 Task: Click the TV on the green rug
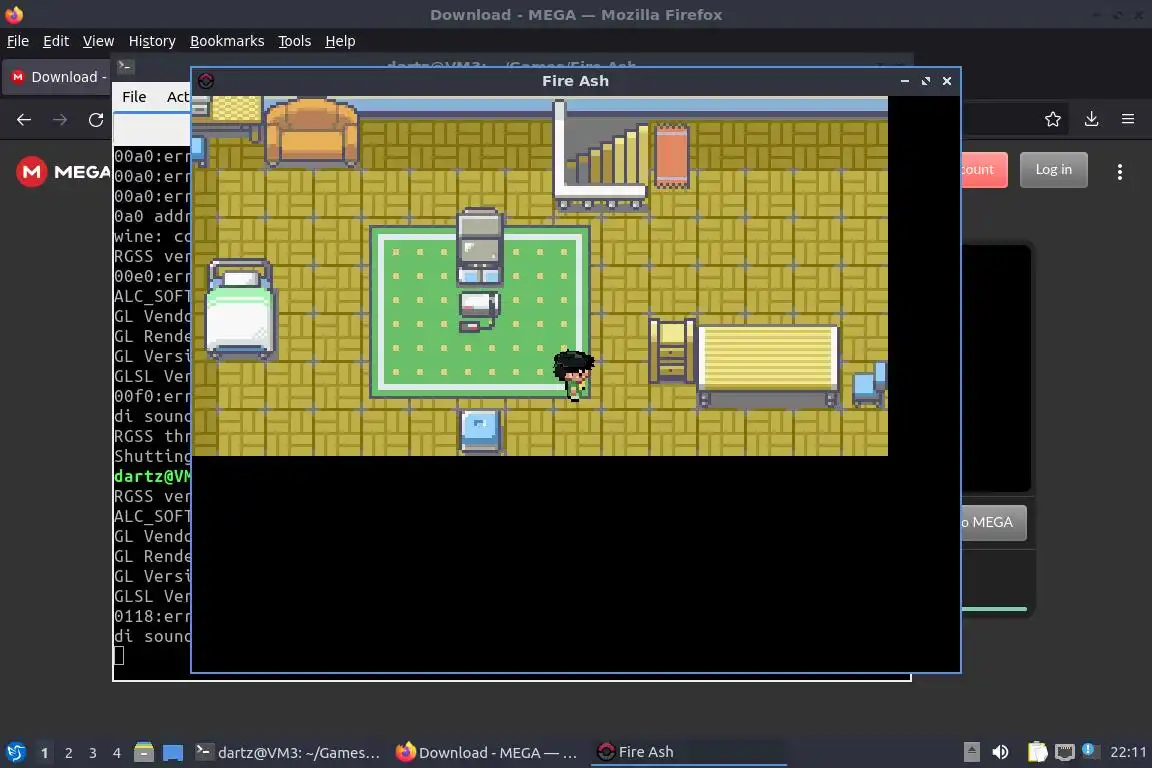(479, 246)
